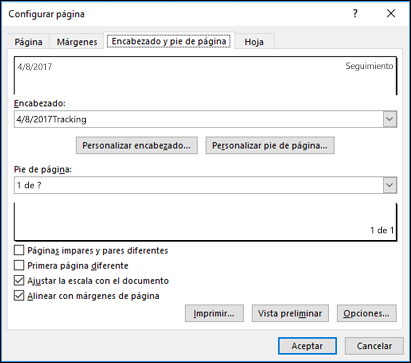Switch to the Página tab

(x=29, y=42)
